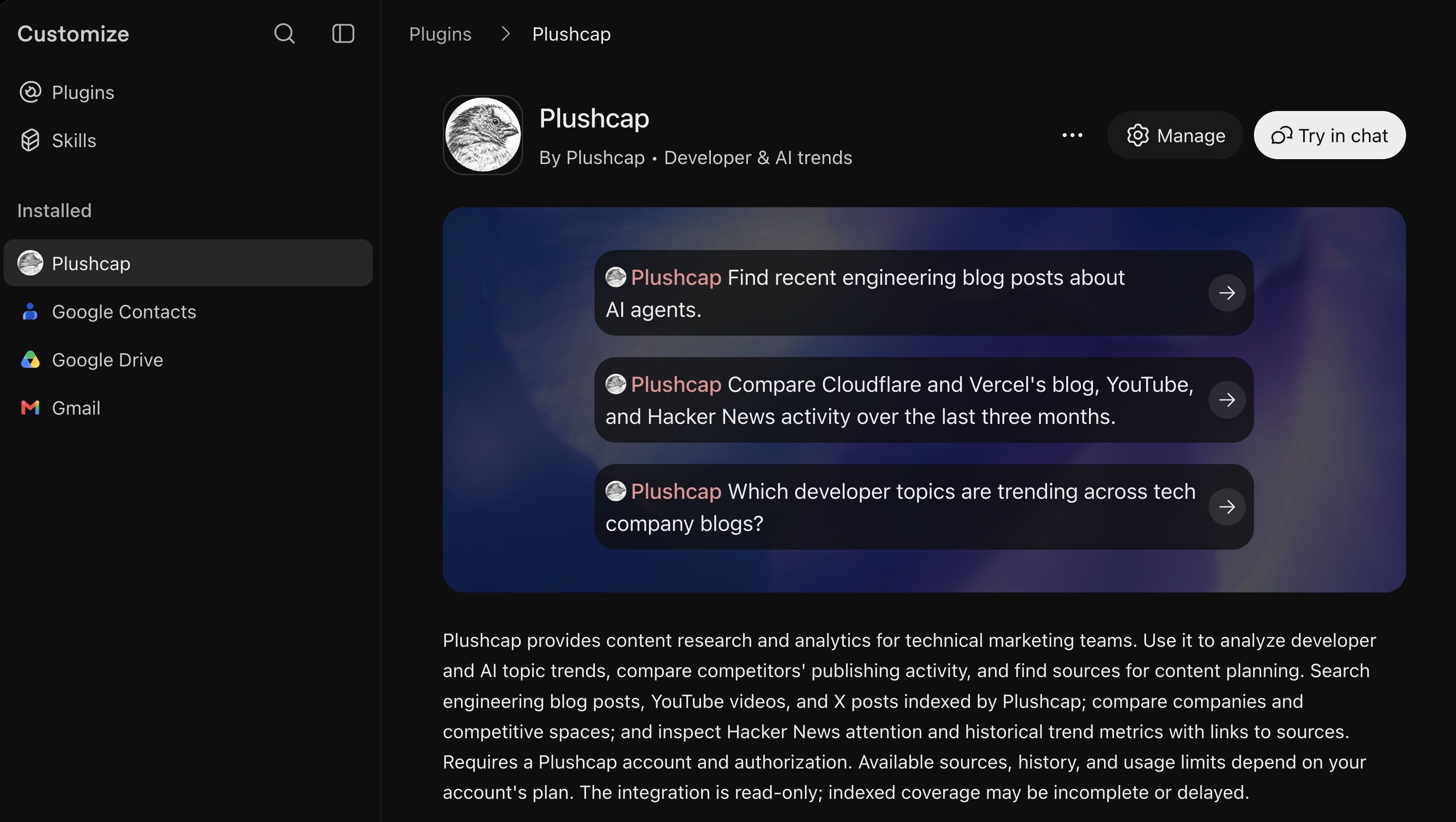Open Plugins in the sidebar
The height and width of the screenshot is (822, 1456).
click(188, 92)
